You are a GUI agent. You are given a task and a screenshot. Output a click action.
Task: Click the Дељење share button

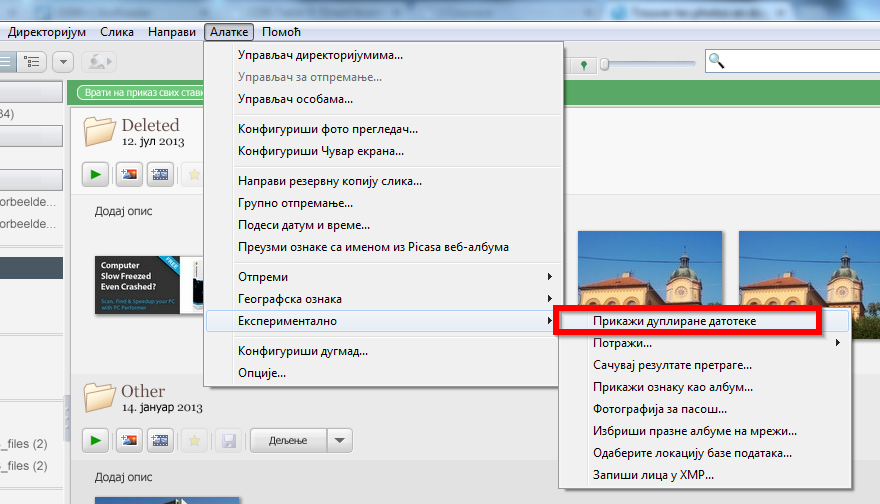[287, 440]
